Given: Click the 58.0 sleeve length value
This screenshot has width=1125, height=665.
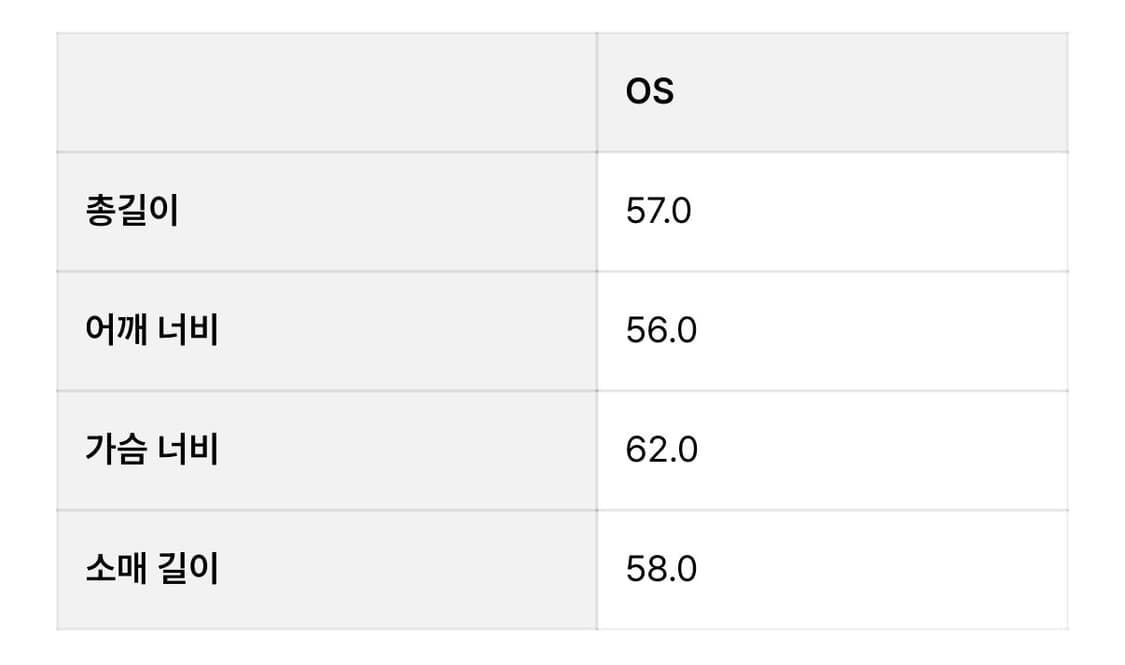Looking at the screenshot, I should pyautogui.click(x=661, y=568).
